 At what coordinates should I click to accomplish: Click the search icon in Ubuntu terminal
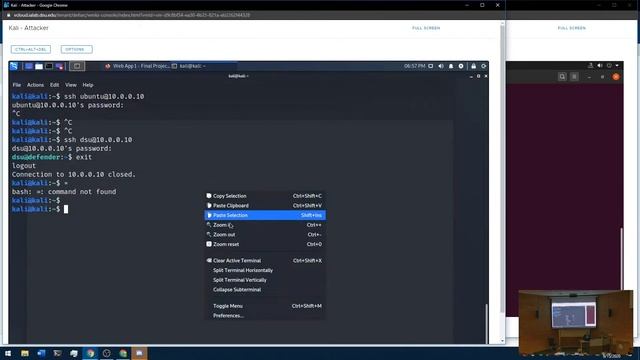562,77
